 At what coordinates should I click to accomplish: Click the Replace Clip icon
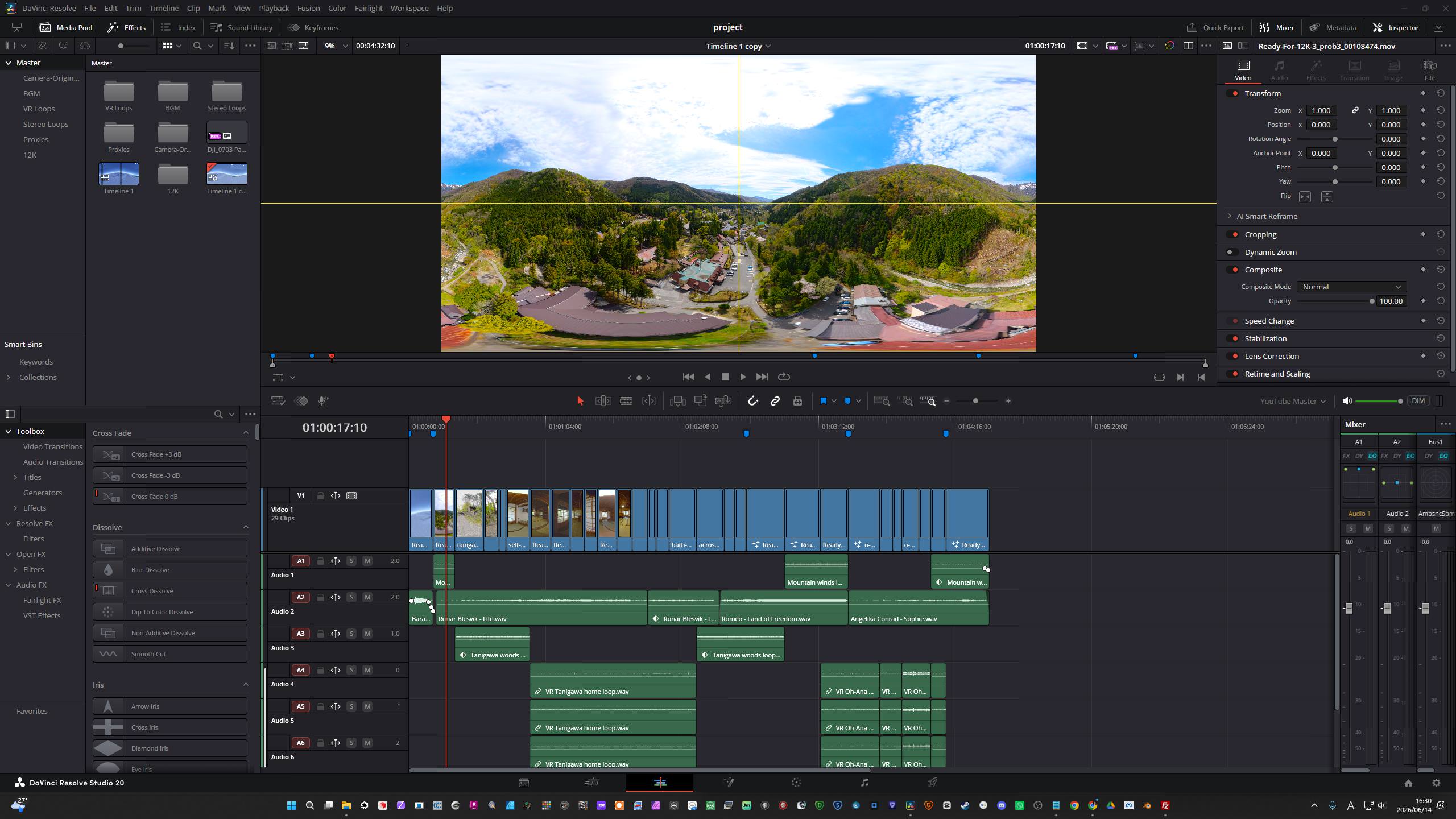[x=723, y=401]
